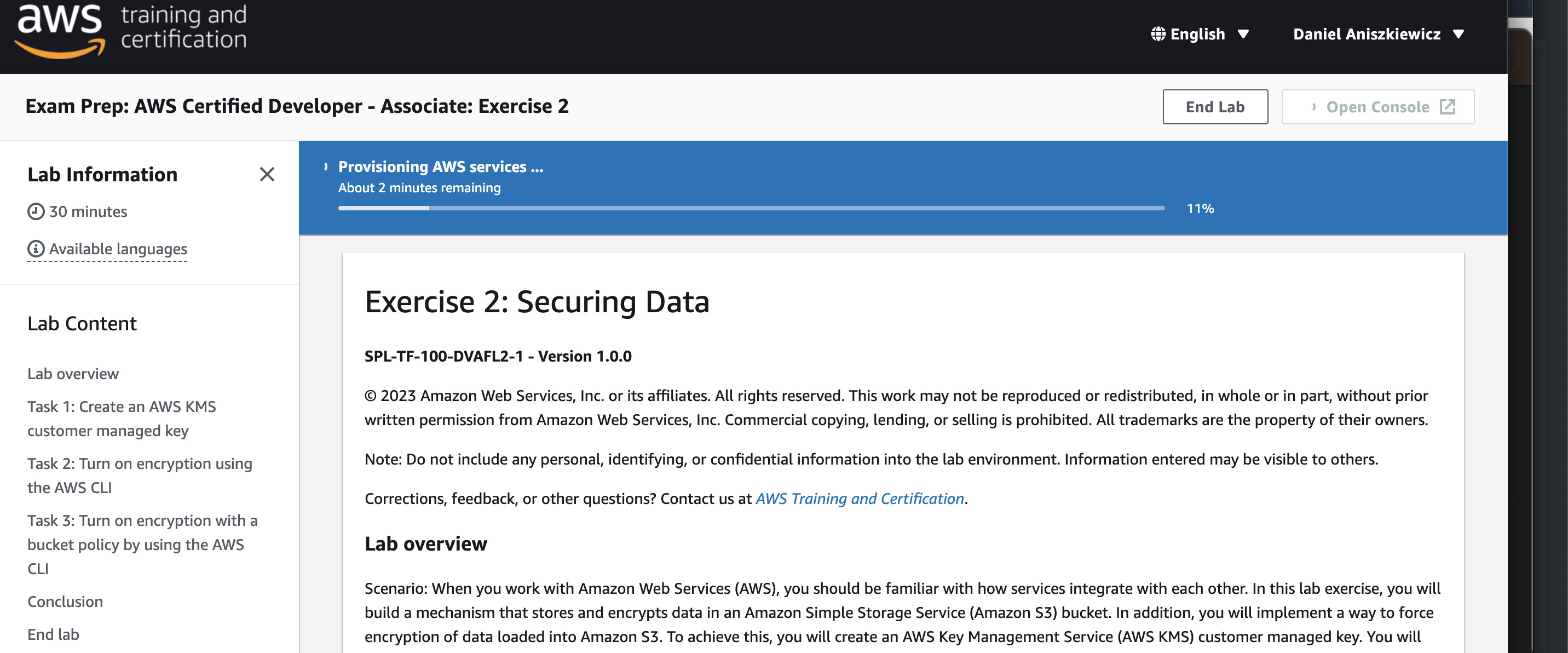Click the info icon beside Available languages

coord(36,249)
